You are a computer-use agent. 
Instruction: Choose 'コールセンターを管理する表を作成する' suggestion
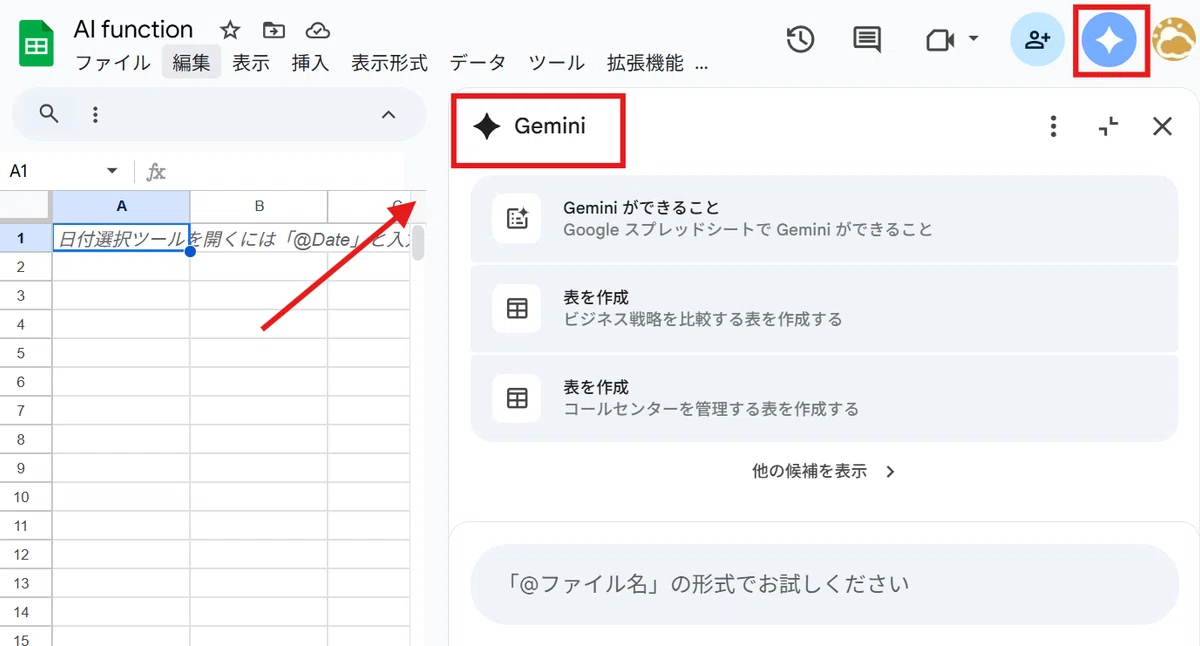pyautogui.click(x=824, y=397)
